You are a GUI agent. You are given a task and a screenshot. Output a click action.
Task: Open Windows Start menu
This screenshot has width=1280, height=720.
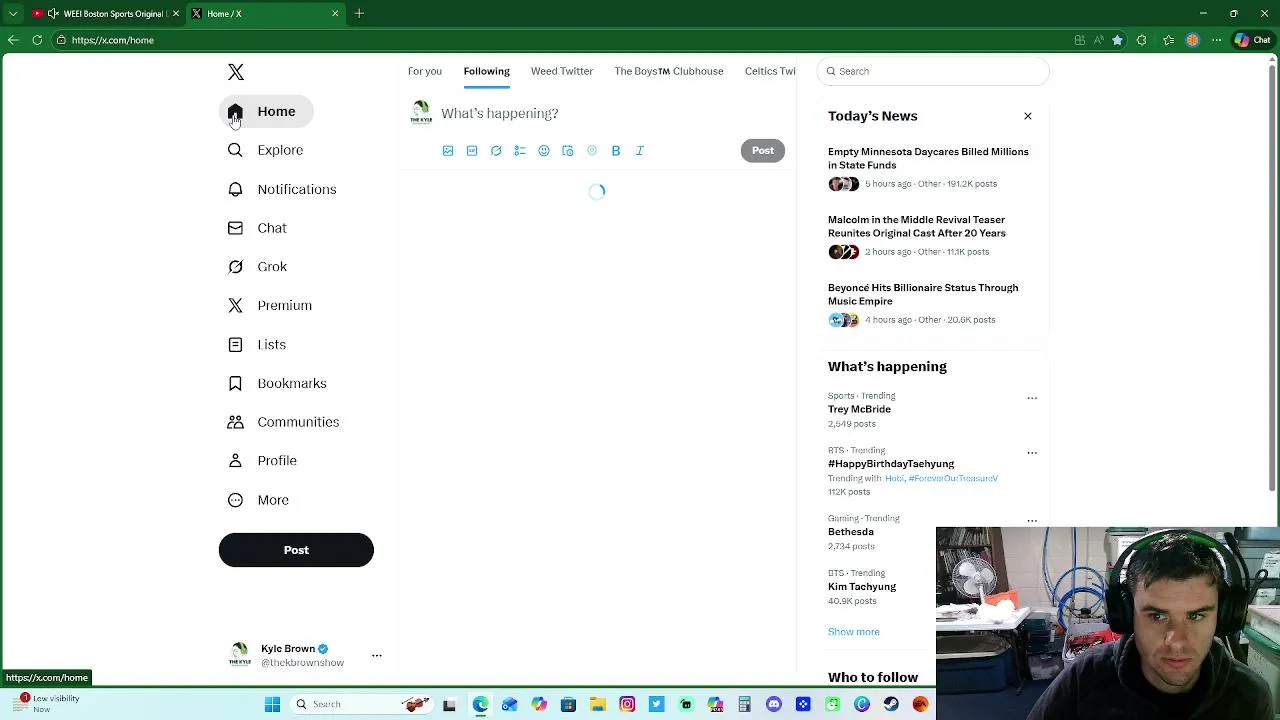(272, 704)
